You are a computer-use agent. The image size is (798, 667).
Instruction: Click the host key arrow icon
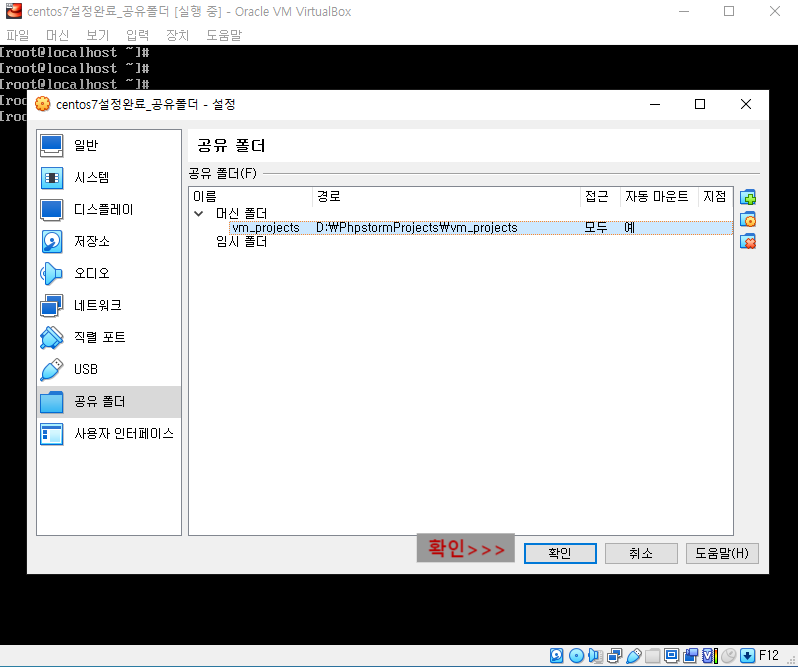tap(748, 655)
